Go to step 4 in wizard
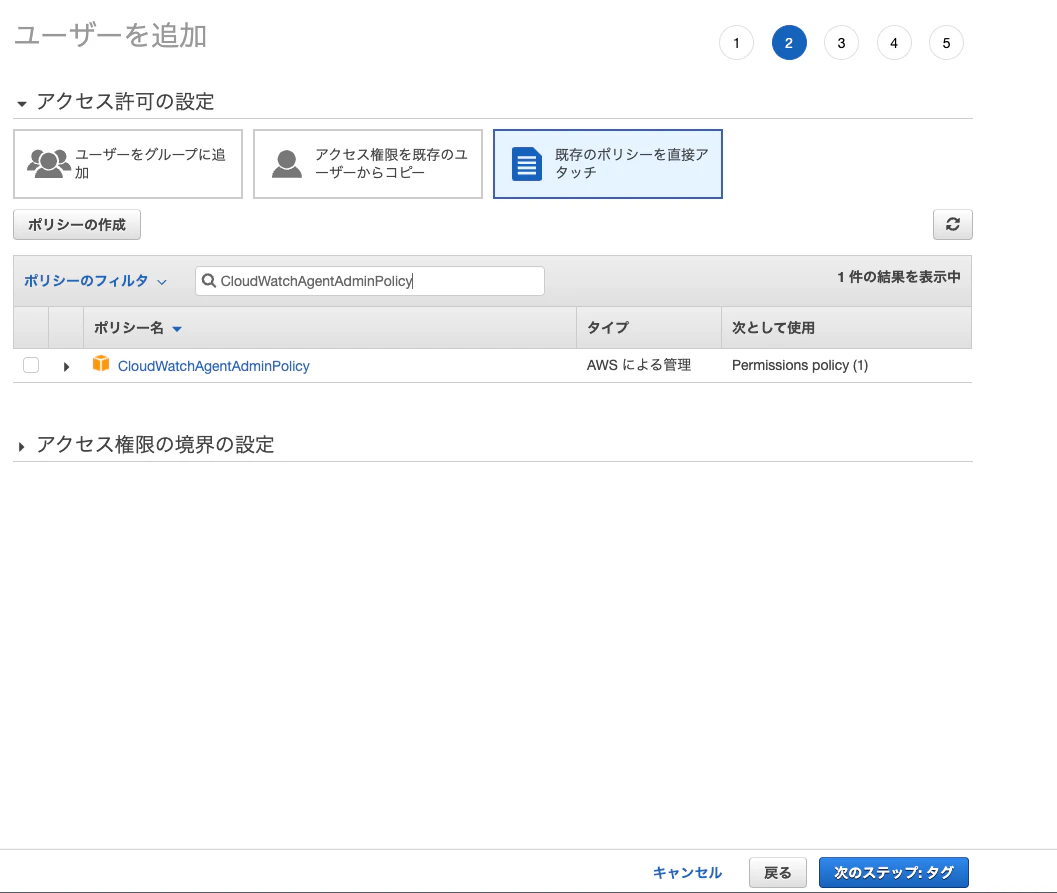Screen dimensions: 1057x893 click(894, 43)
